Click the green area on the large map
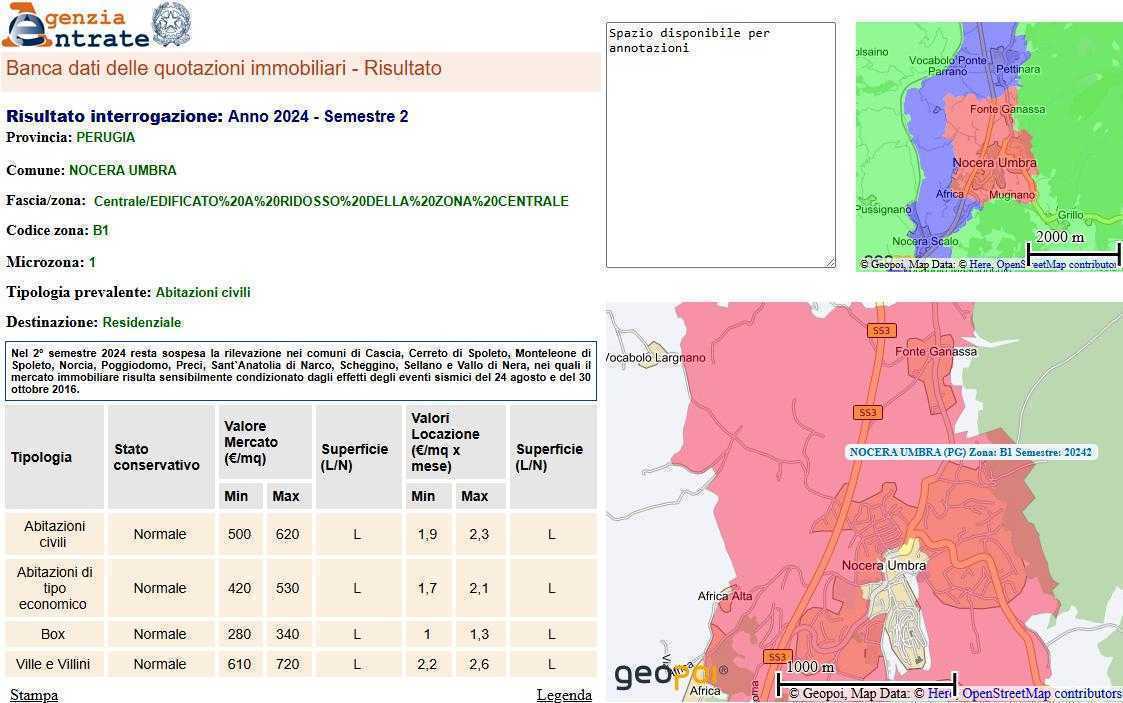Viewport: 1123px width, 703px height. [1070, 400]
